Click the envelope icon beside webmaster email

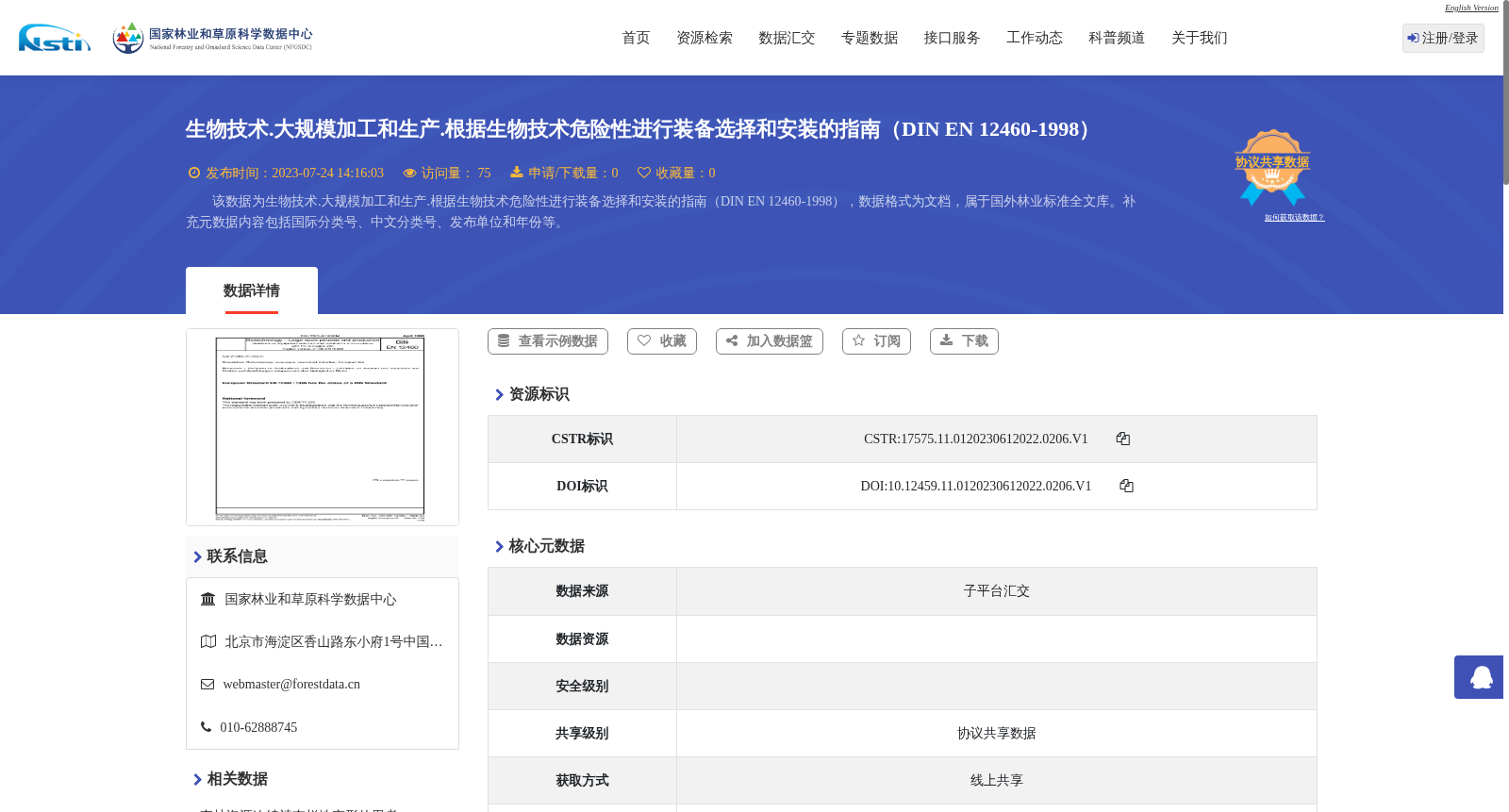pyautogui.click(x=207, y=685)
